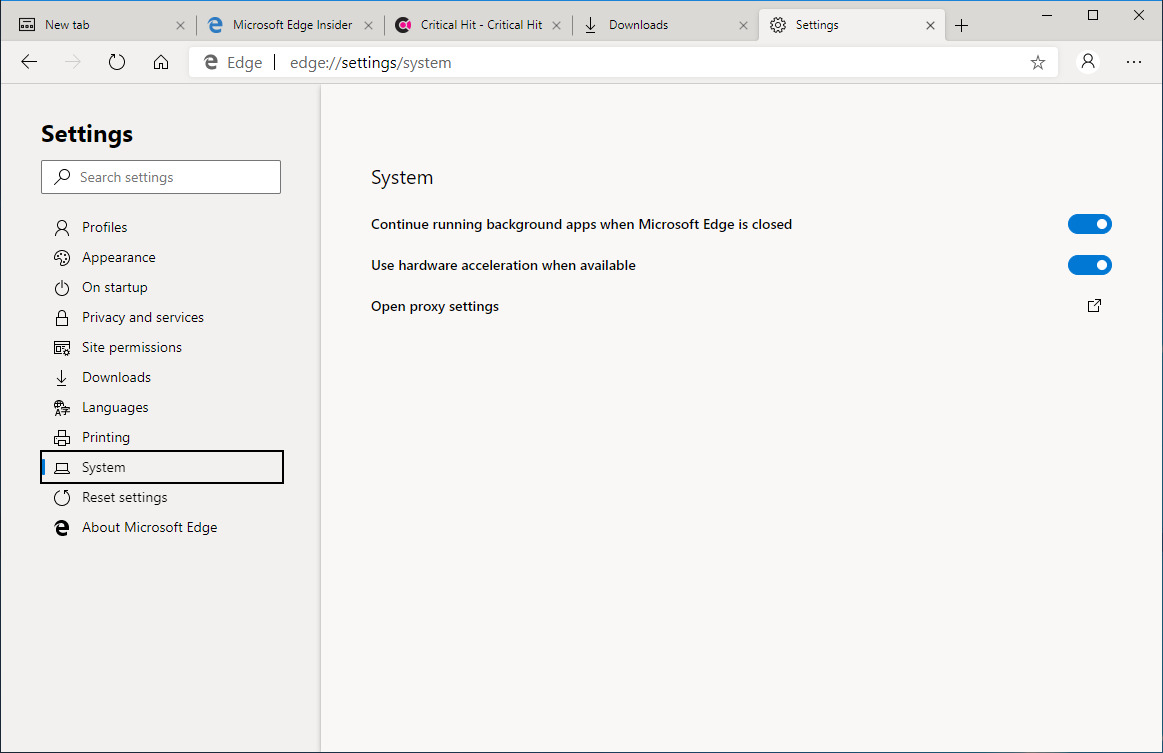Go to Site permissions settings
The image size is (1163, 753).
tap(131, 347)
